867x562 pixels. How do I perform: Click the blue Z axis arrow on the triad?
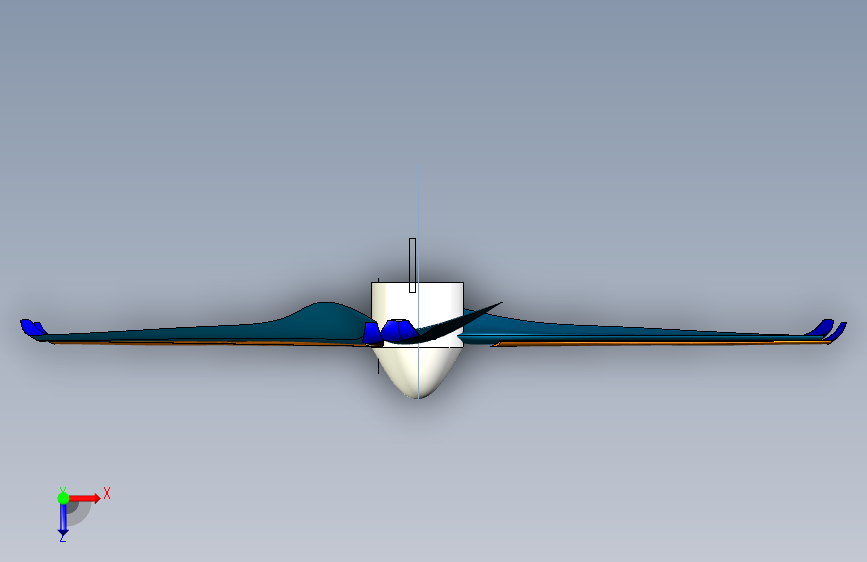click(x=63, y=520)
